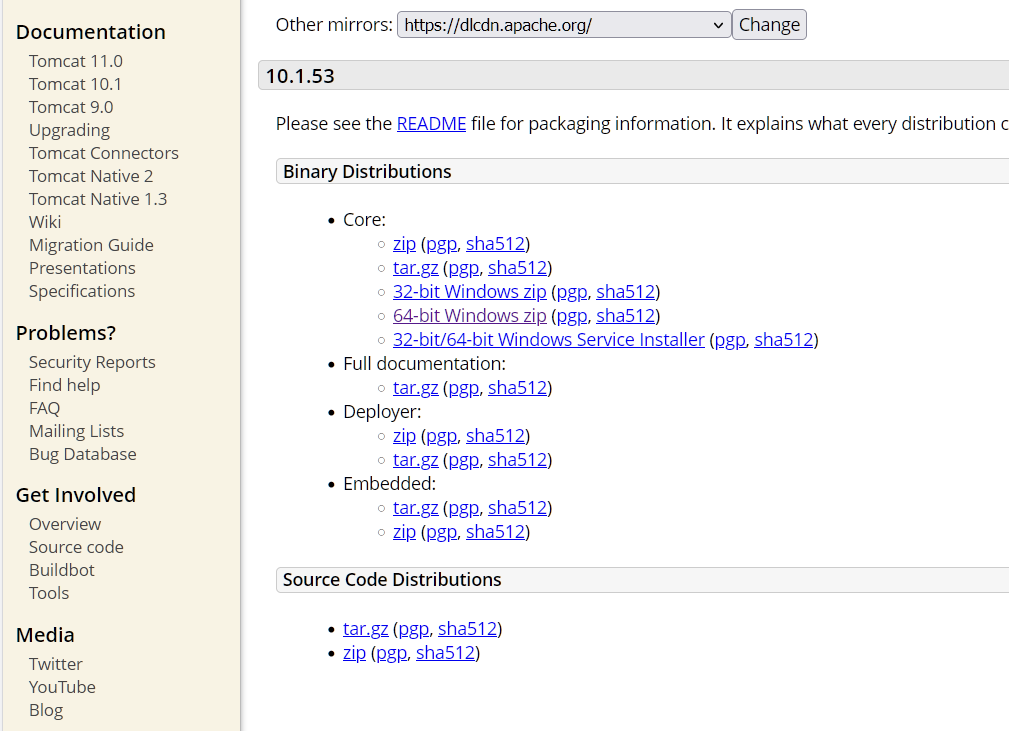Download source code tar.gz

[x=366, y=629]
